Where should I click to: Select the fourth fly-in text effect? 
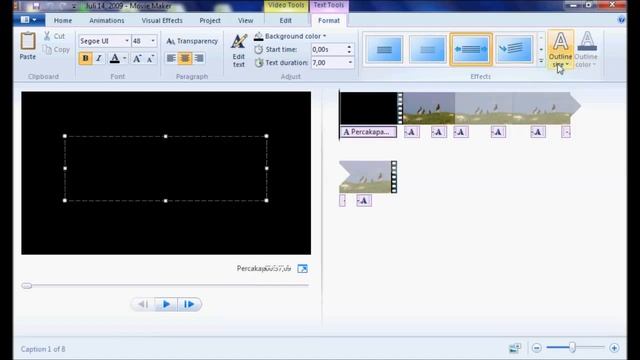pyautogui.click(x=514, y=49)
